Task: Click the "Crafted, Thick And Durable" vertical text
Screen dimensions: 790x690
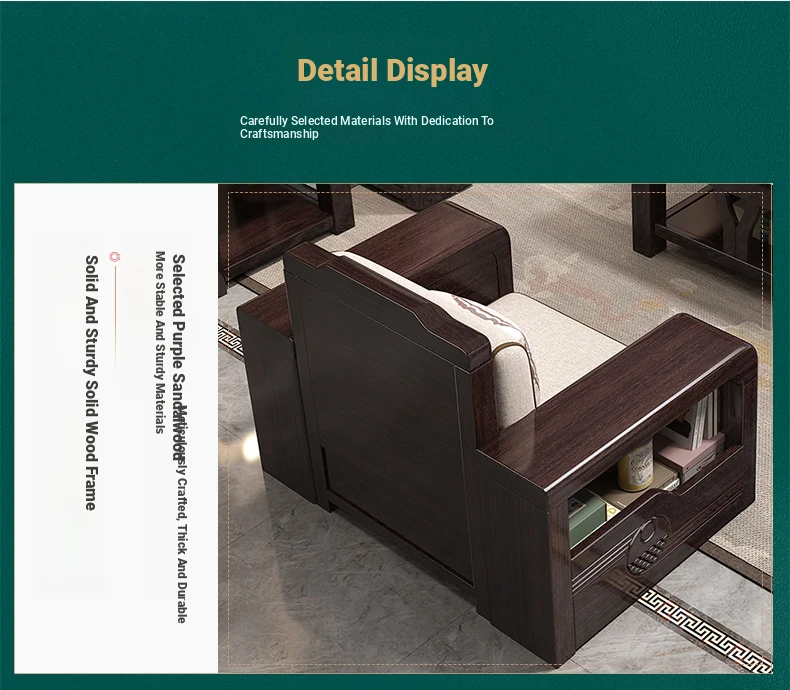Action: click(181, 545)
